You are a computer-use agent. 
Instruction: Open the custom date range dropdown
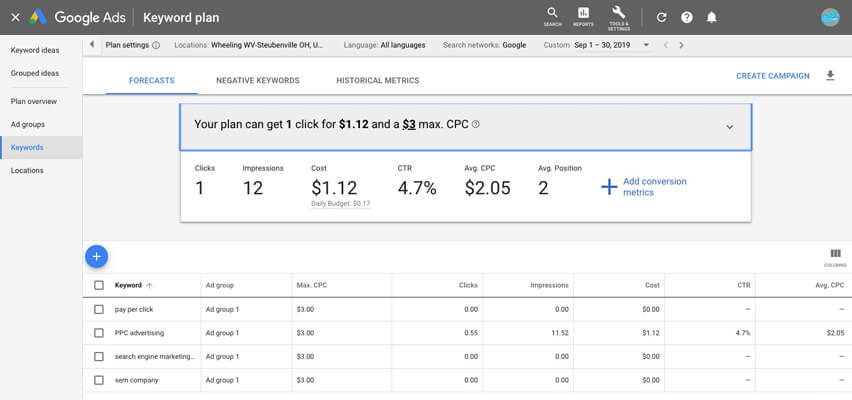[x=646, y=45]
